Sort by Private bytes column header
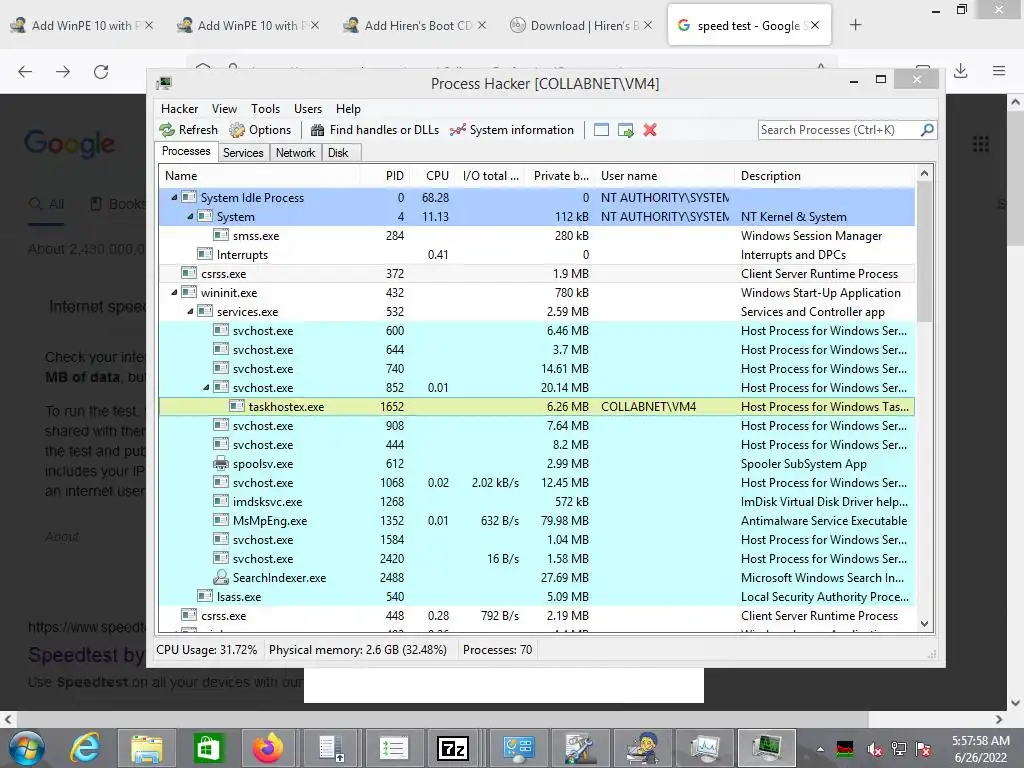Image resolution: width=1024 pixels, height=768 pixels. click(x=560, y=176)
